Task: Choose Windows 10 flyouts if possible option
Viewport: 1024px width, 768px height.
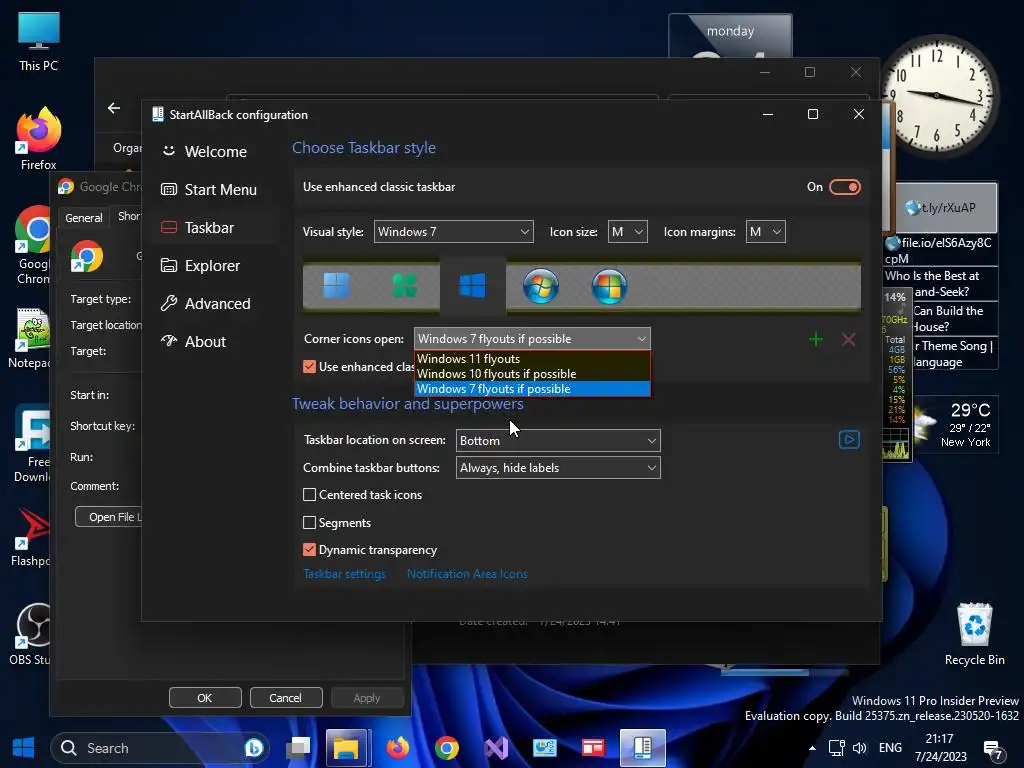Action: pyautogui.click(x=532, y=374)
